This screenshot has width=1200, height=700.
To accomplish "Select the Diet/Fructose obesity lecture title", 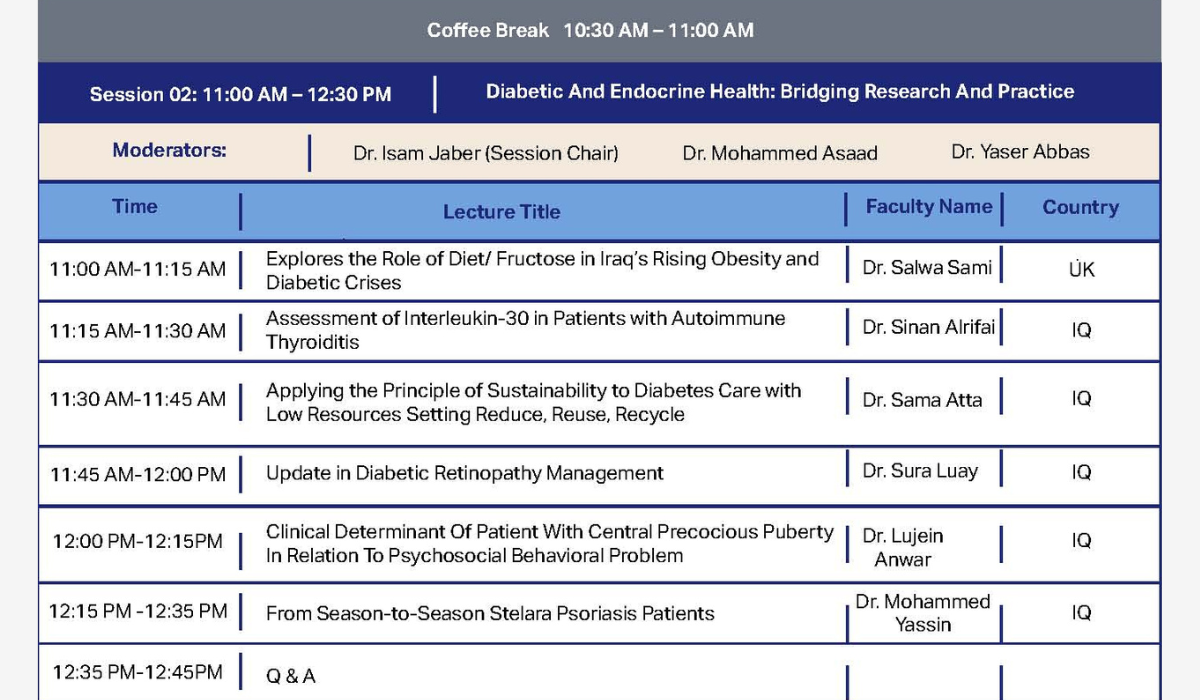I will tap(542, 271).
